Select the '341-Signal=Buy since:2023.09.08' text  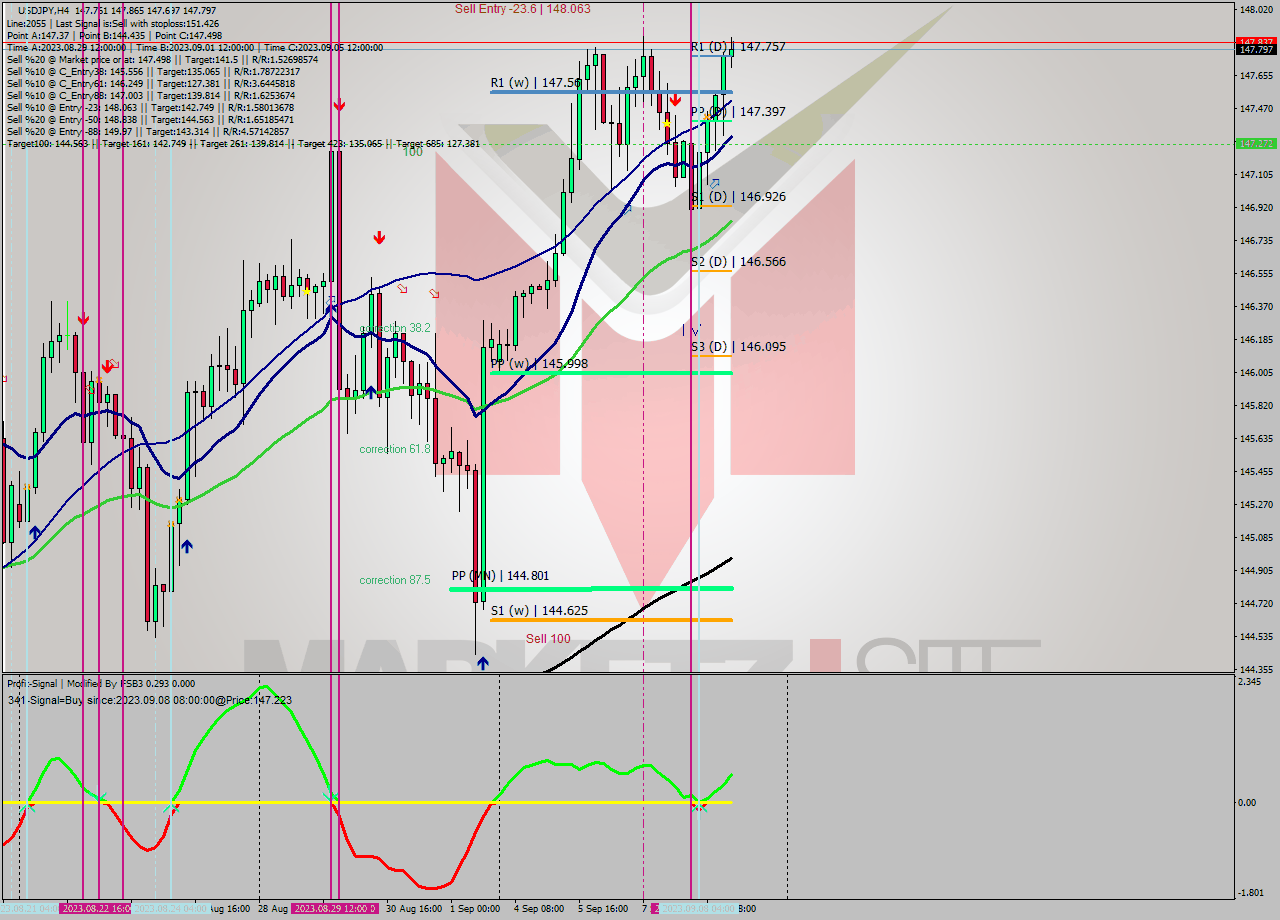click(x=149, y=700)
